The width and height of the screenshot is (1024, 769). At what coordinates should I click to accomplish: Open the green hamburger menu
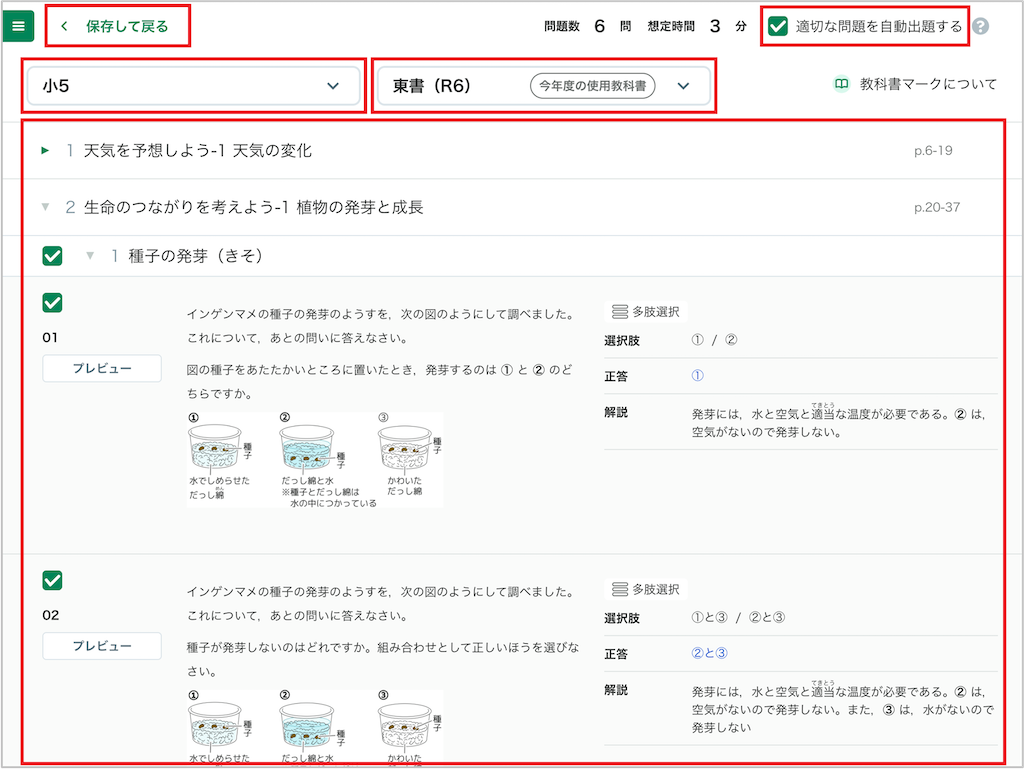coord(18,26)
